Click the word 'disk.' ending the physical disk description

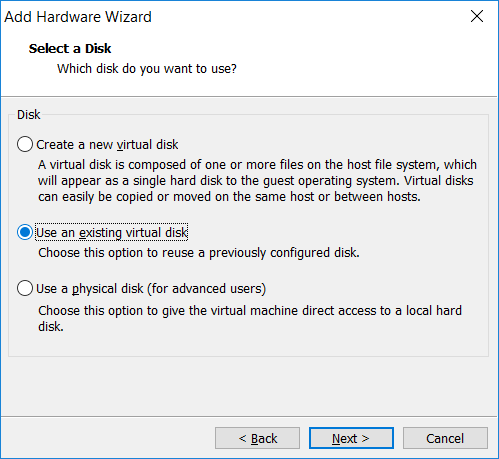click(x=51, y=327)
